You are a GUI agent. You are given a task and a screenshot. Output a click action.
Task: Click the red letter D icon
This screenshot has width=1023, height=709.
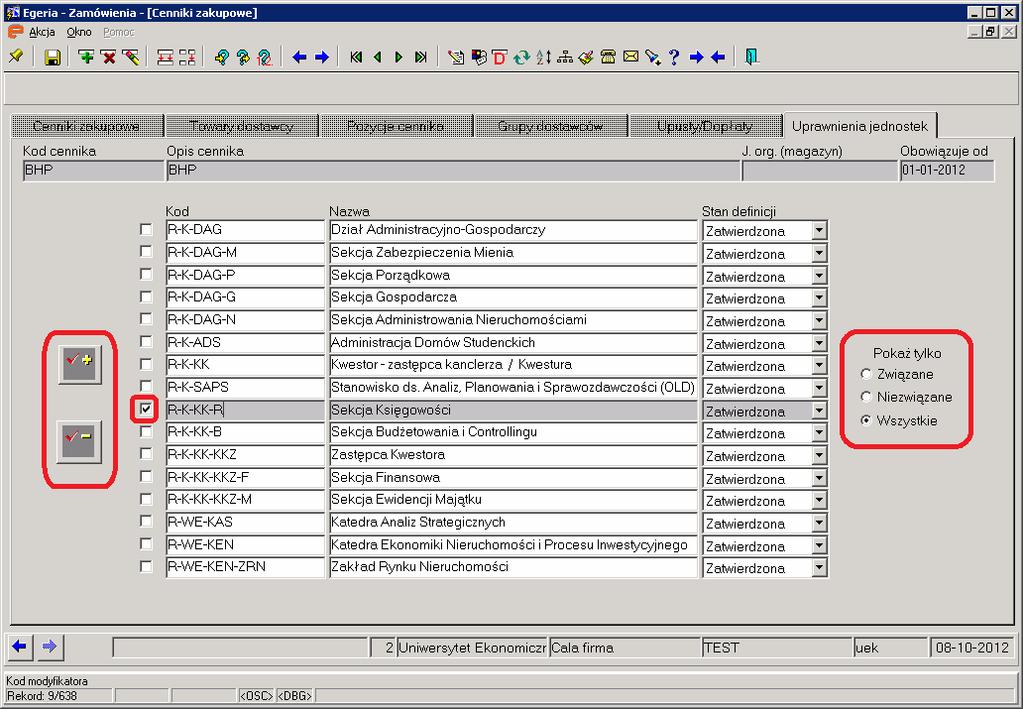500,57
